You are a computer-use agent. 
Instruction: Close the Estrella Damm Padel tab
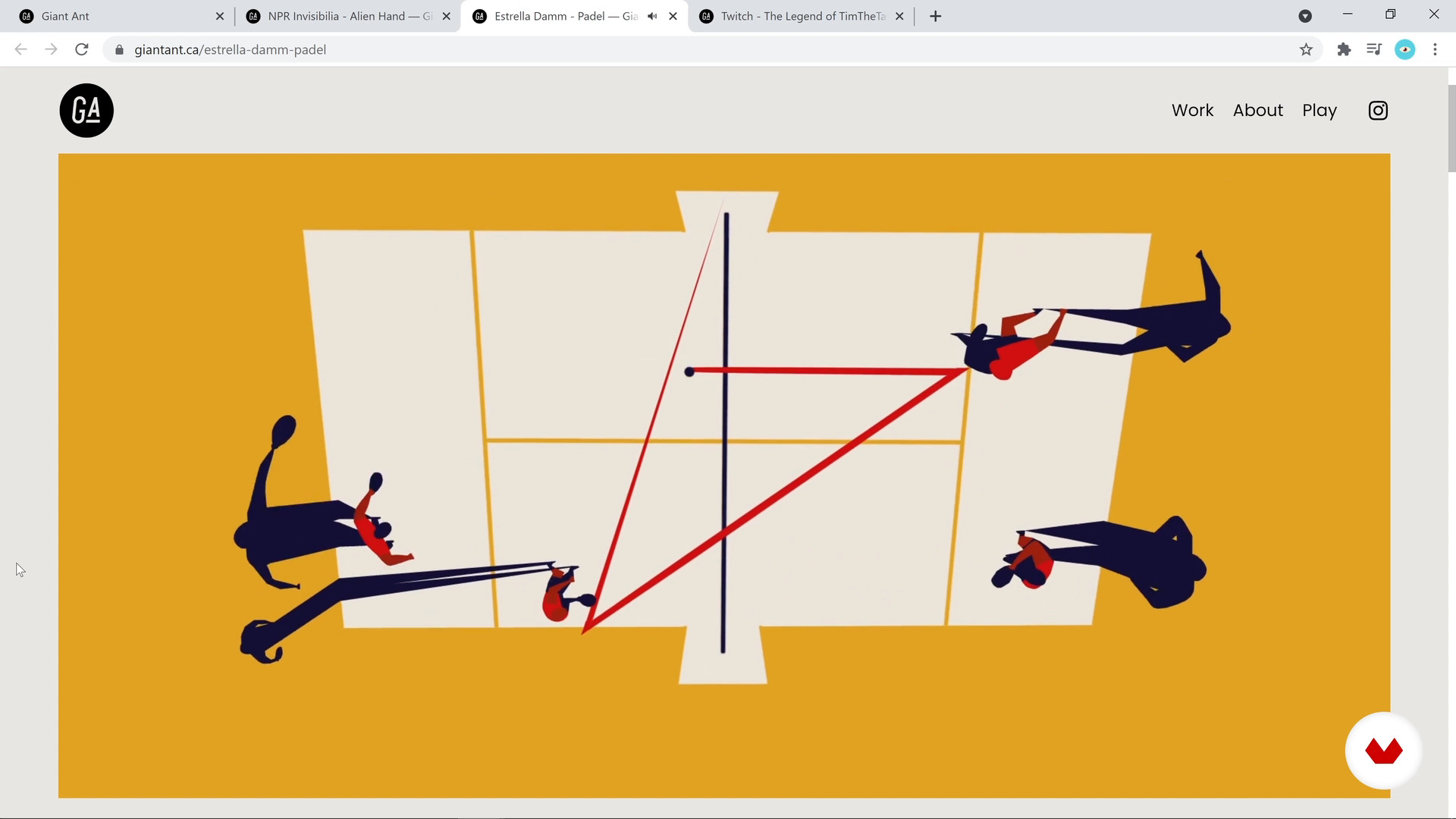coord(673,16)
